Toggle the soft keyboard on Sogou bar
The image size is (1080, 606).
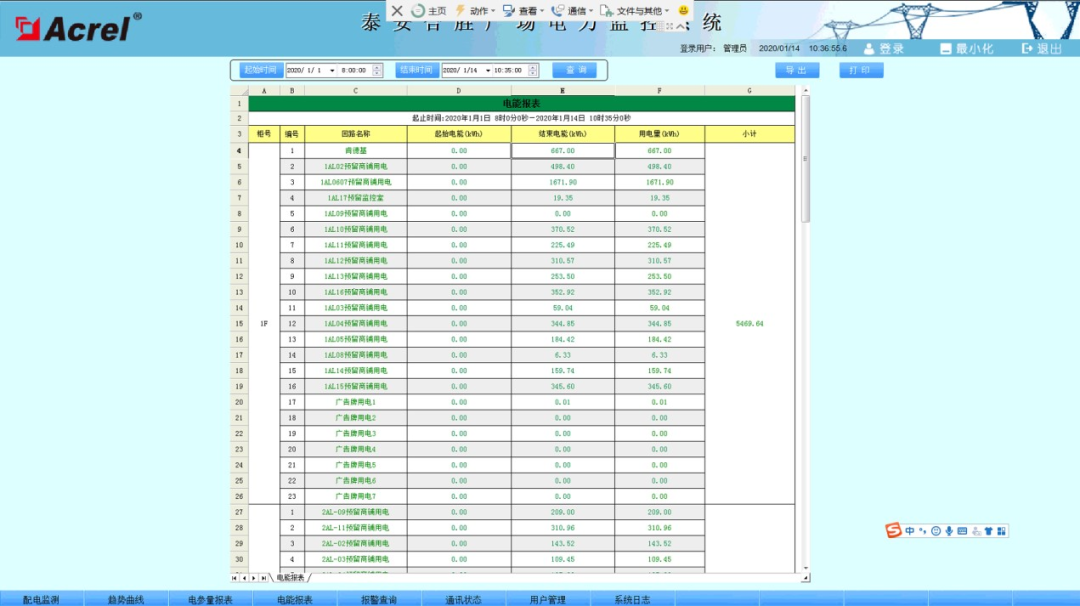pos(963,531)
